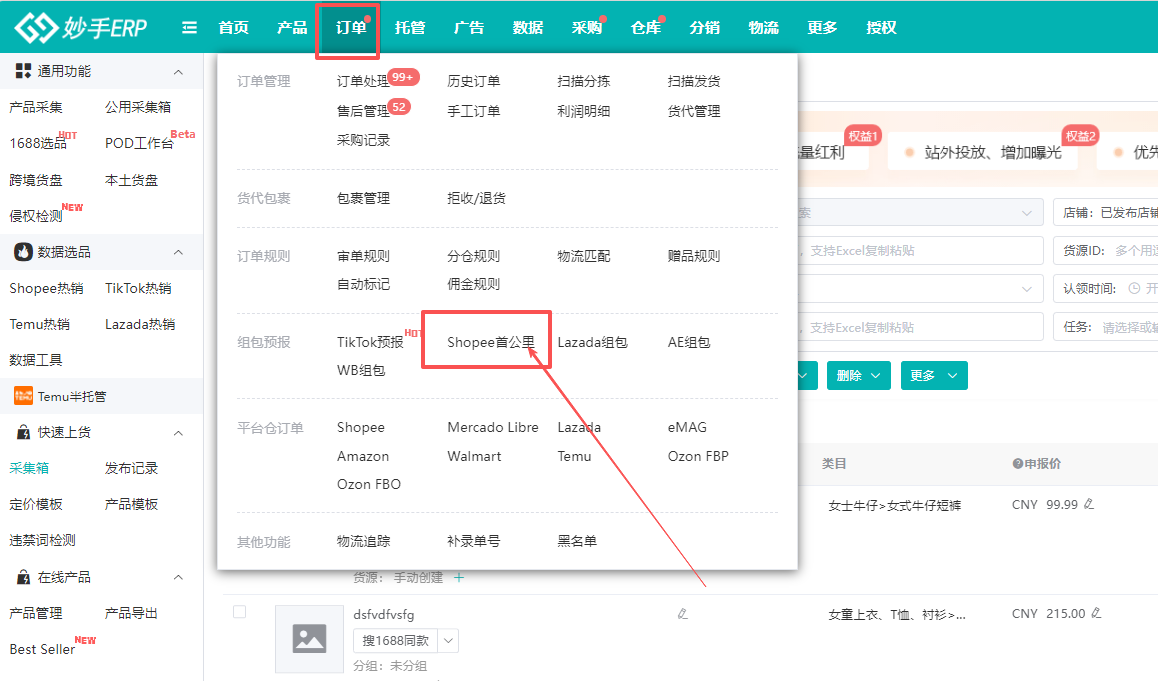This screenshot has height=681, width=1158.
Task: Select 黑名单 under 其他功能
Action: coord(578,541)
